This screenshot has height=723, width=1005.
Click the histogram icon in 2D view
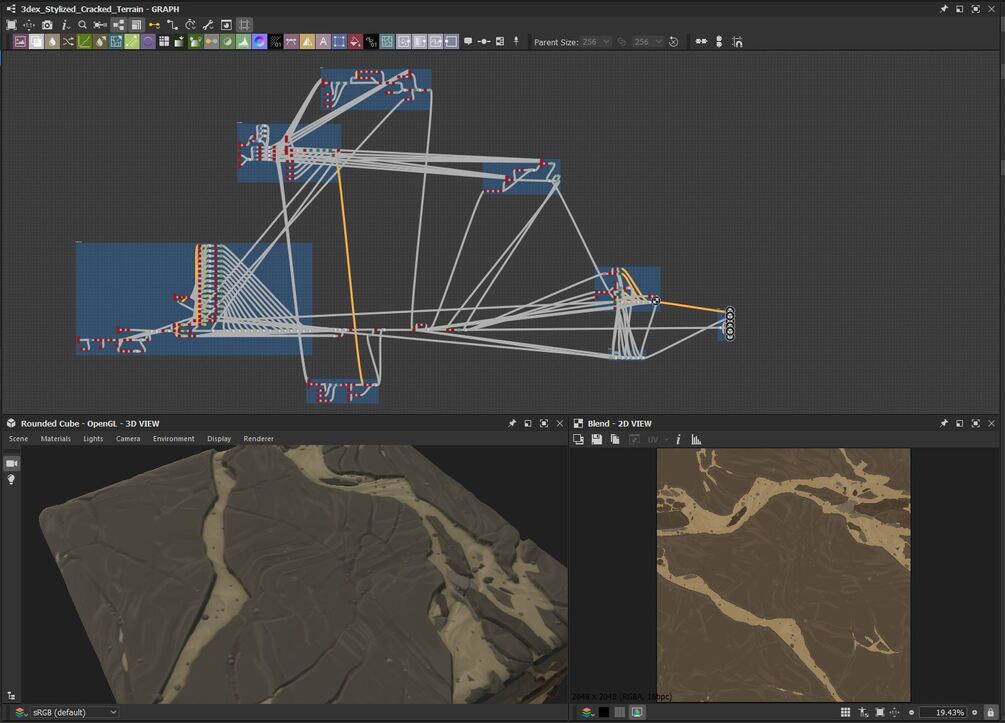[x=696, y=439]
